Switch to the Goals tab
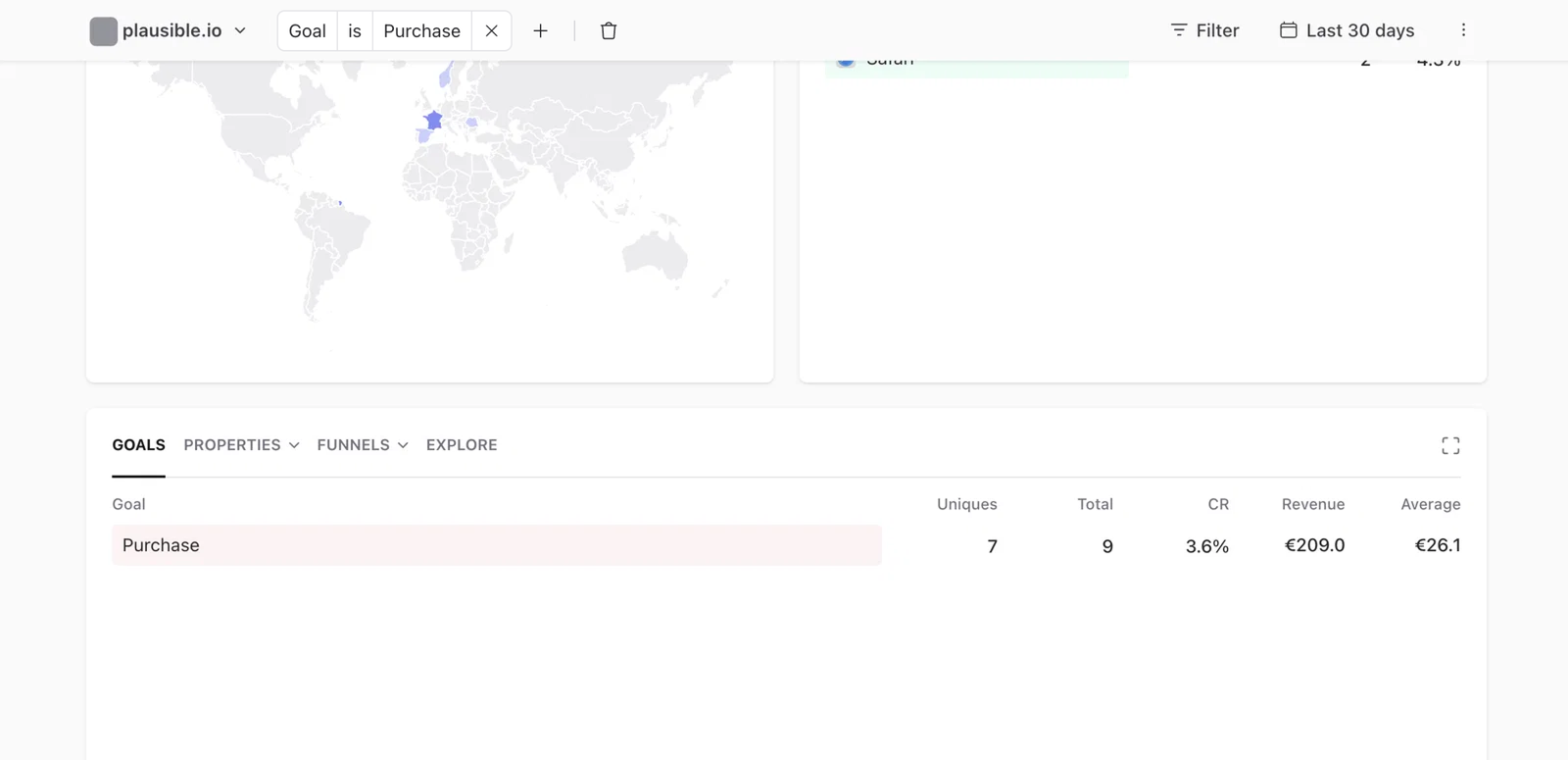This screenshot has width=1568, height=760. (x=138, y=445)
